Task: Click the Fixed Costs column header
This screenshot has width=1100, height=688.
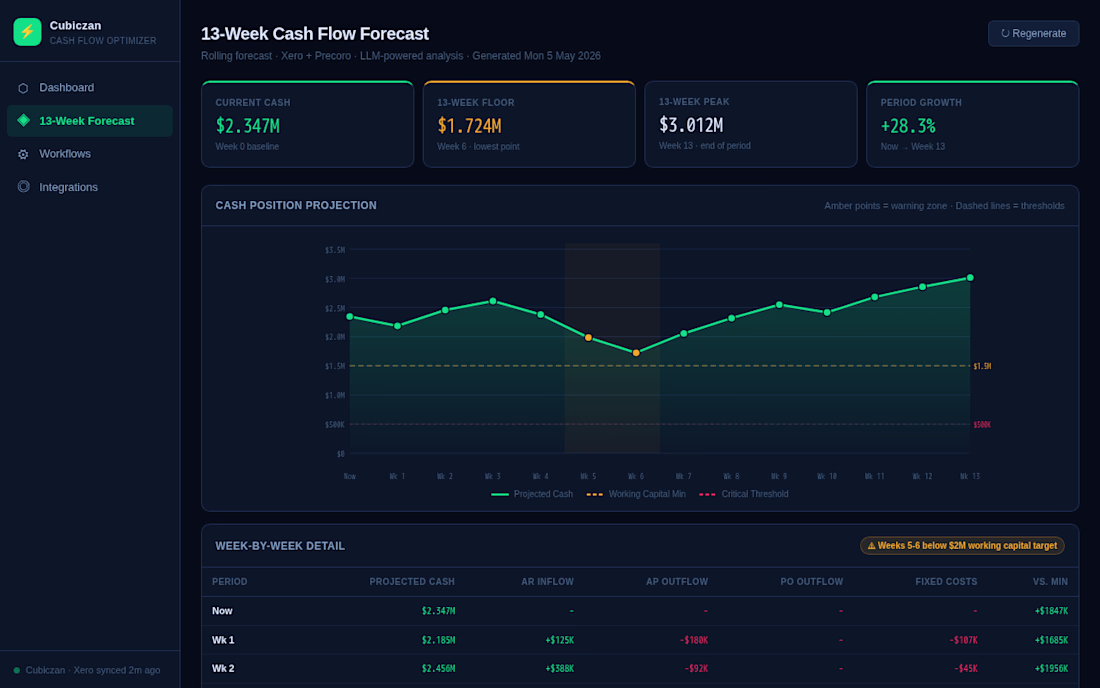Action: coord(946,582)
